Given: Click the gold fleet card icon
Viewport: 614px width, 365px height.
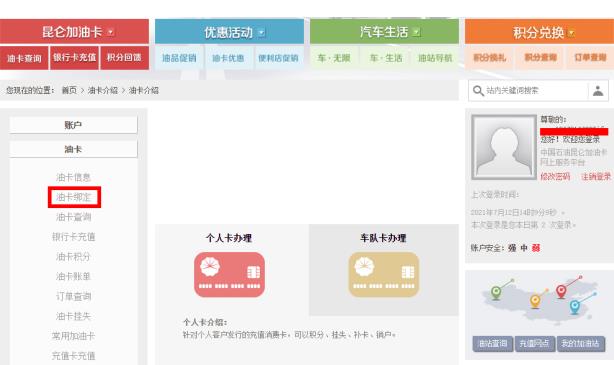Looking at the screenshot, I should (384, 275).
